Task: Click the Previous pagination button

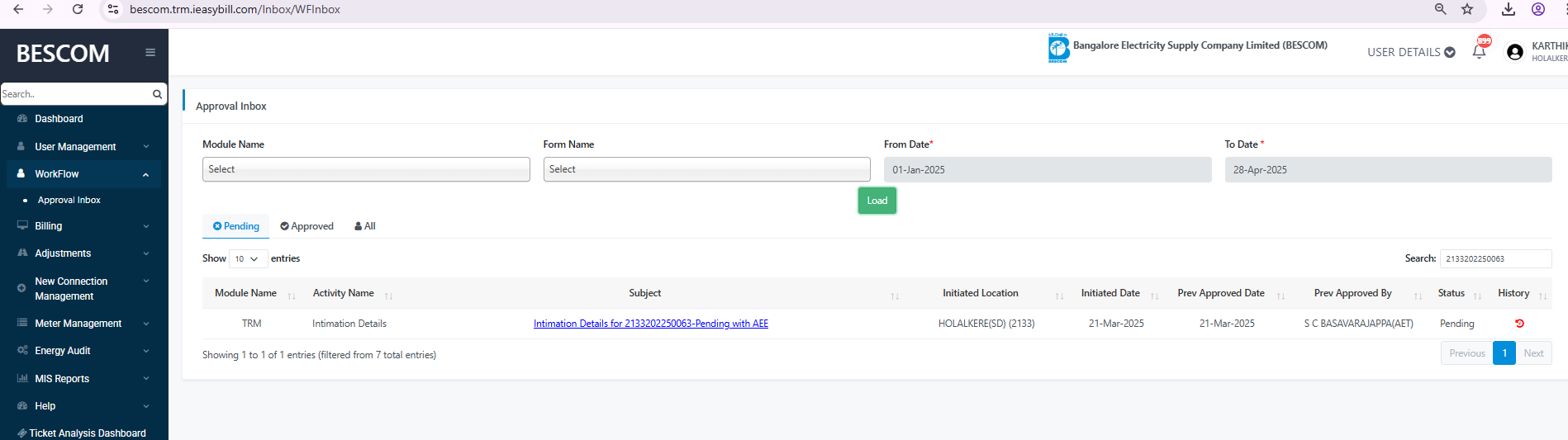Action: click(1467, 353)
